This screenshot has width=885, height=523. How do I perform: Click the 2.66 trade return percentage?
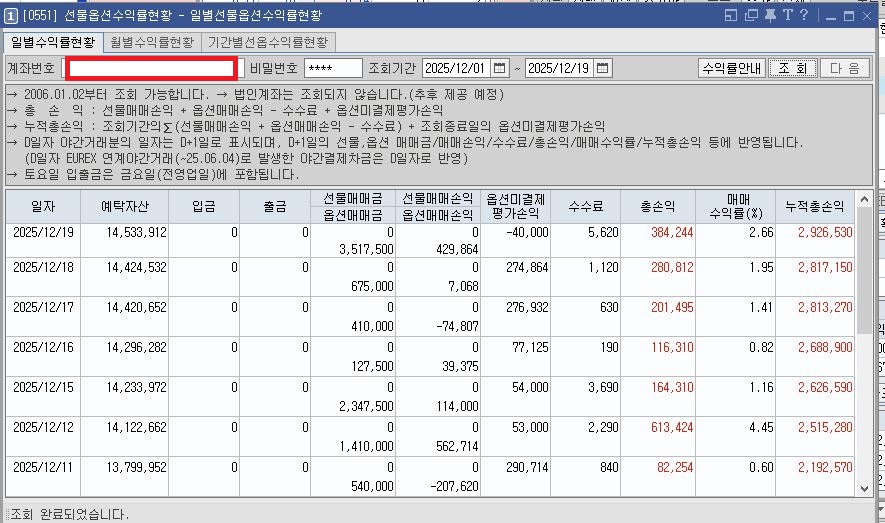761,232
